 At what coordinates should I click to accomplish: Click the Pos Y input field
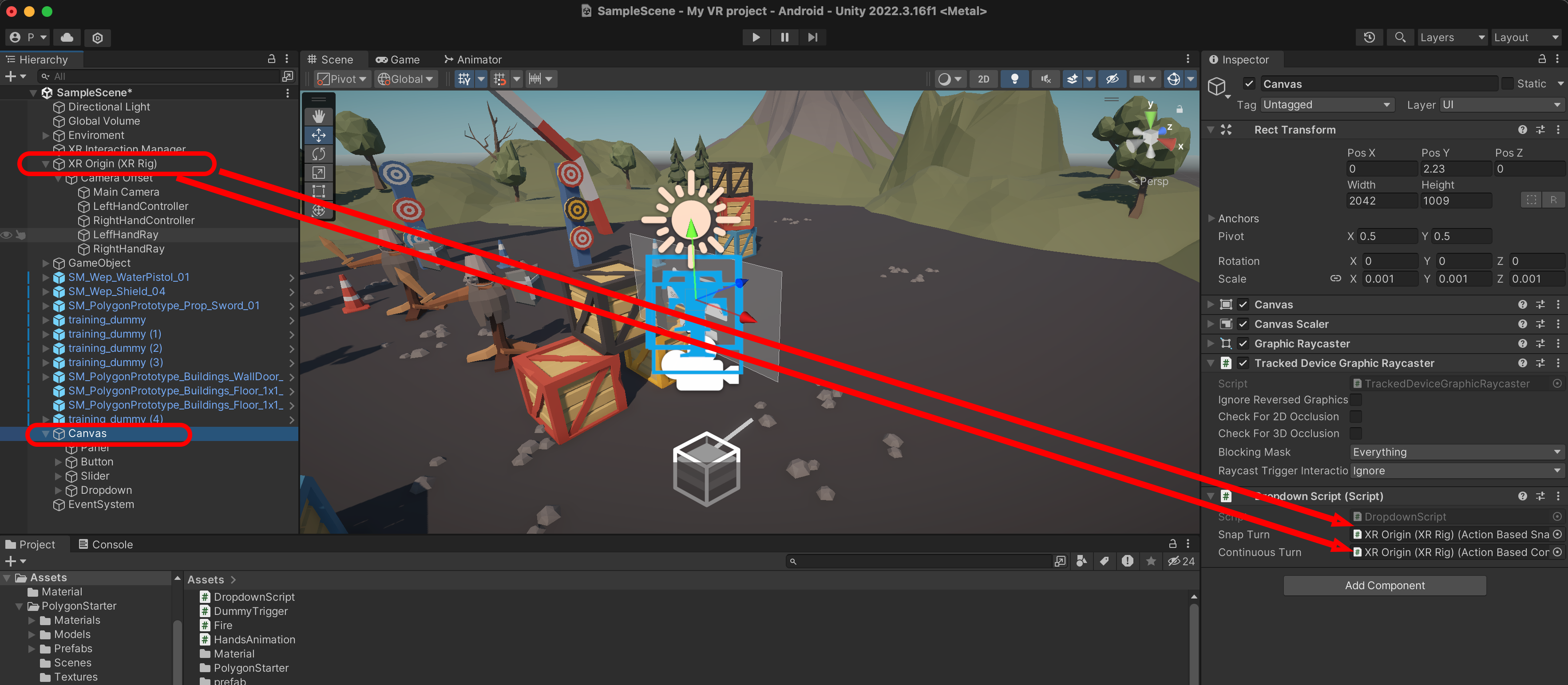click(1455, 169)
